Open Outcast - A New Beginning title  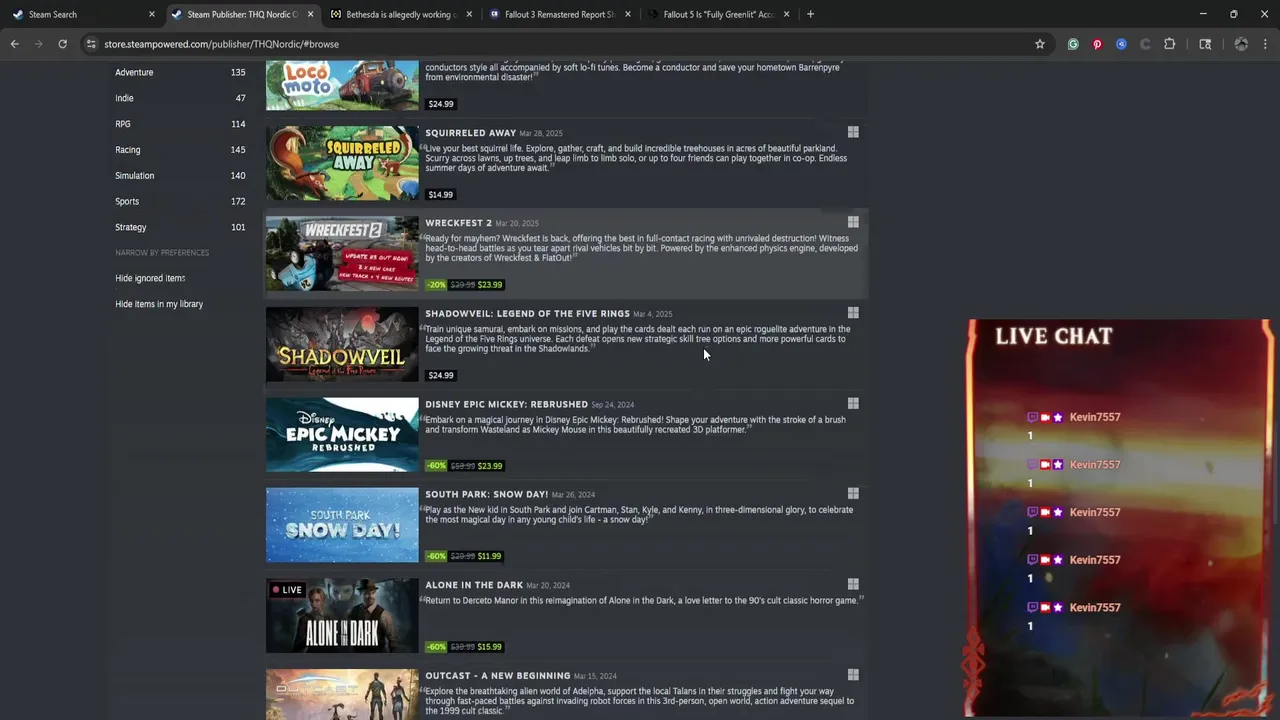[497, 676]
